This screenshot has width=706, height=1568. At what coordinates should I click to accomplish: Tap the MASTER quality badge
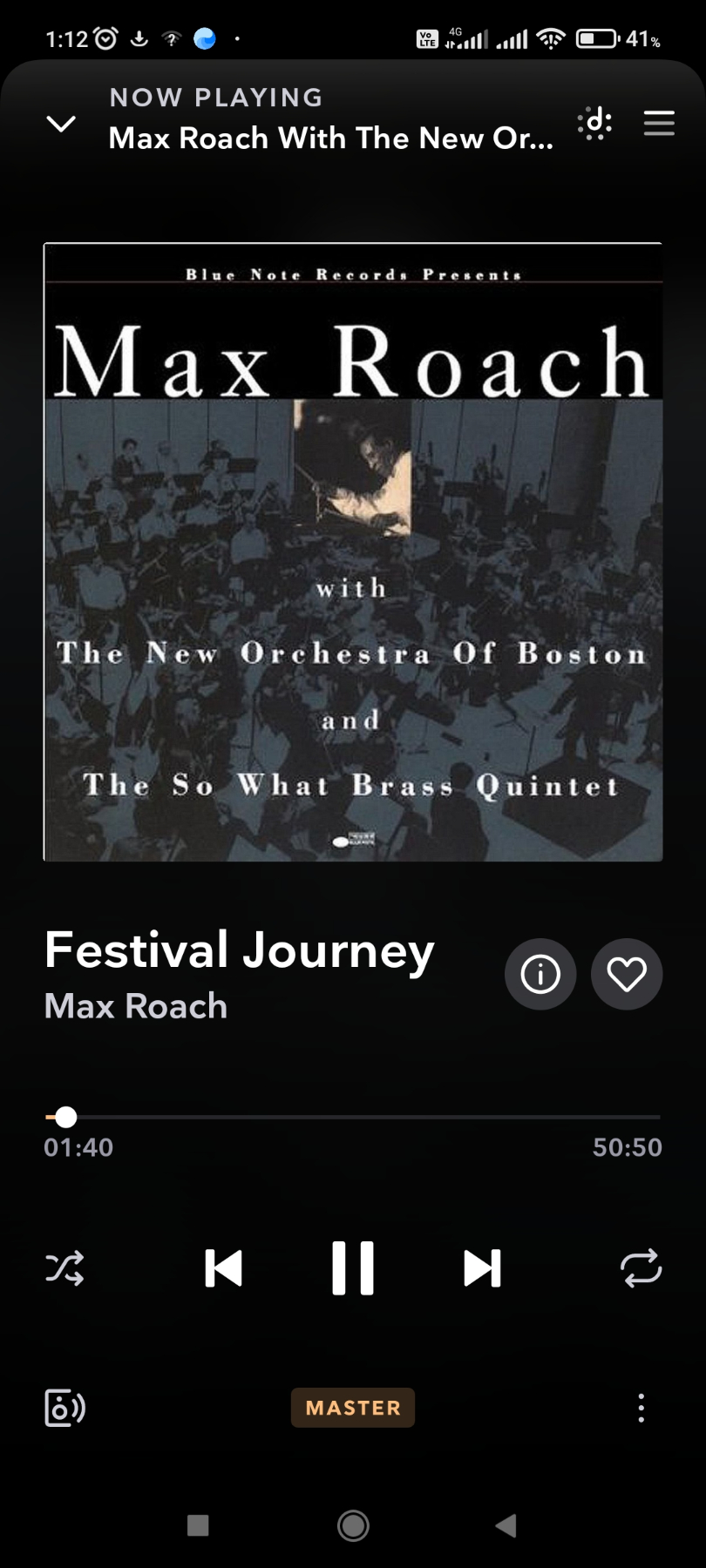[x=353, y=1408]
